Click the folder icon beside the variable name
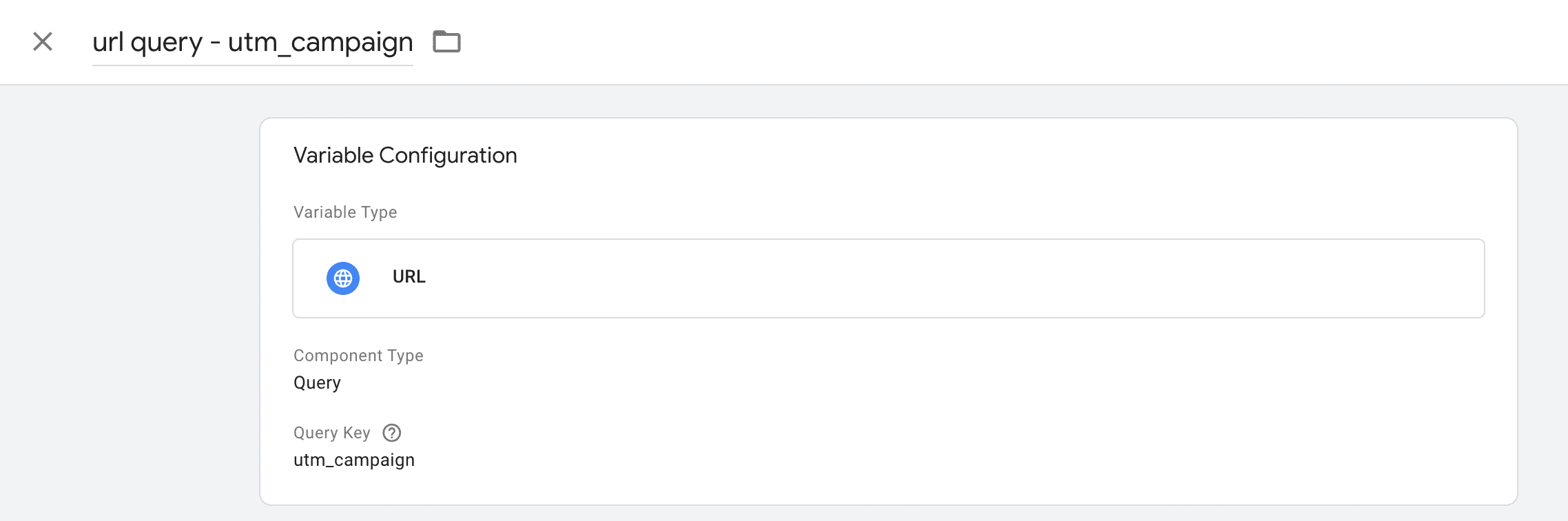This screenshot has width=1568, height=521. 446,42
